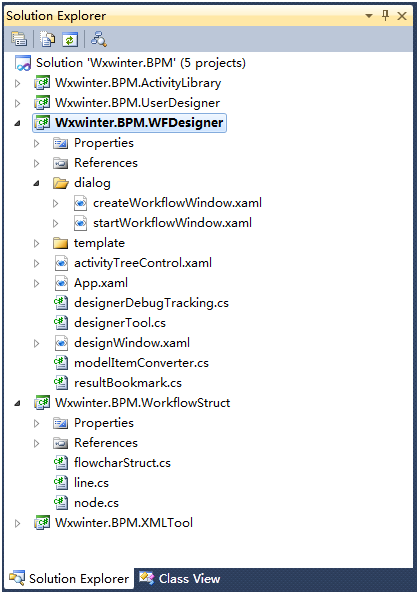Viewport: 419px width, 594px height.
Task: Expand the designWindow.xaml node
Action: (x=36, y=343)
